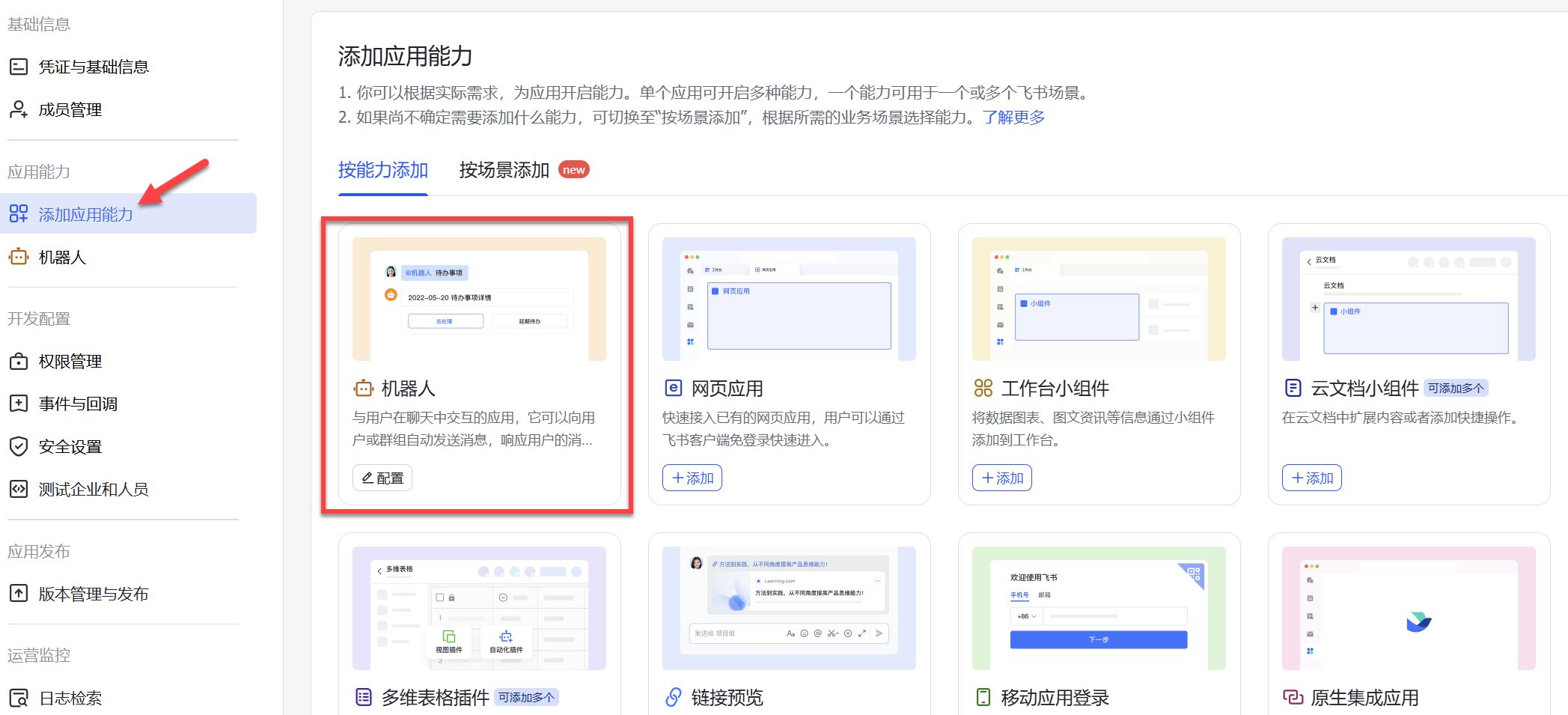Click the 权限管理 lock icon
Image resolution: width=1568 pixels, height=715 pixels.
(x=19, y=361)
